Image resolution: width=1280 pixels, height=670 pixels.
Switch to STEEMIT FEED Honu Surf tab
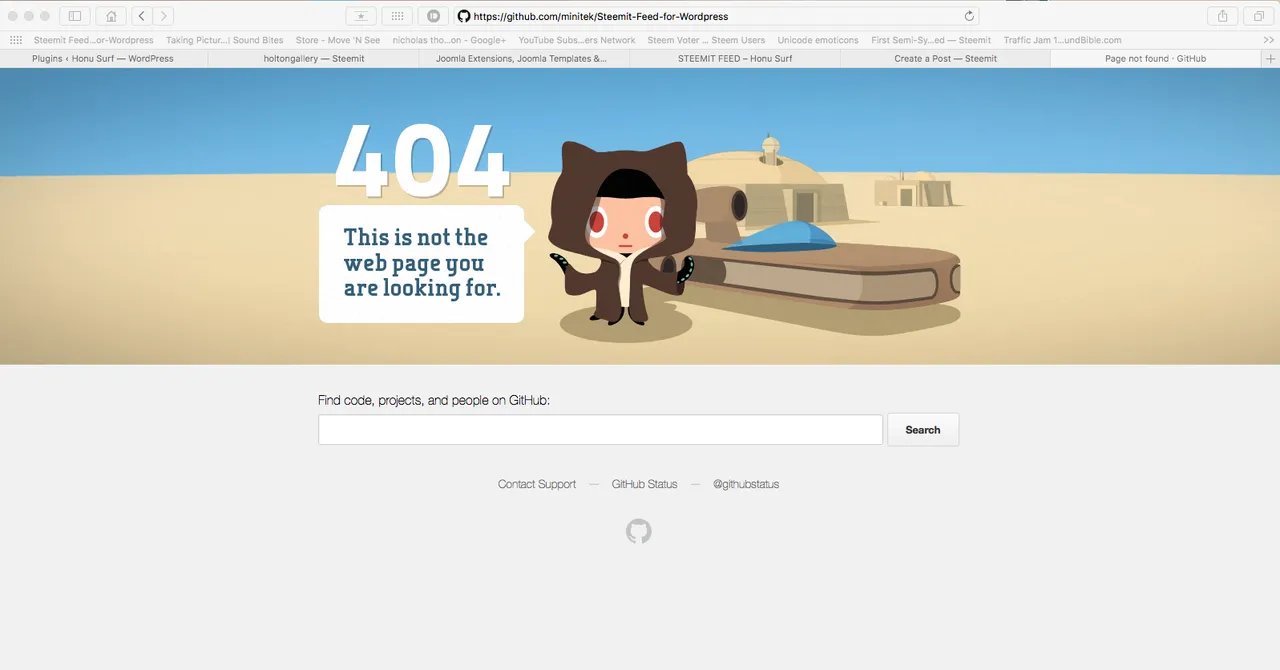pyautogui.click(x=735, y=59)
